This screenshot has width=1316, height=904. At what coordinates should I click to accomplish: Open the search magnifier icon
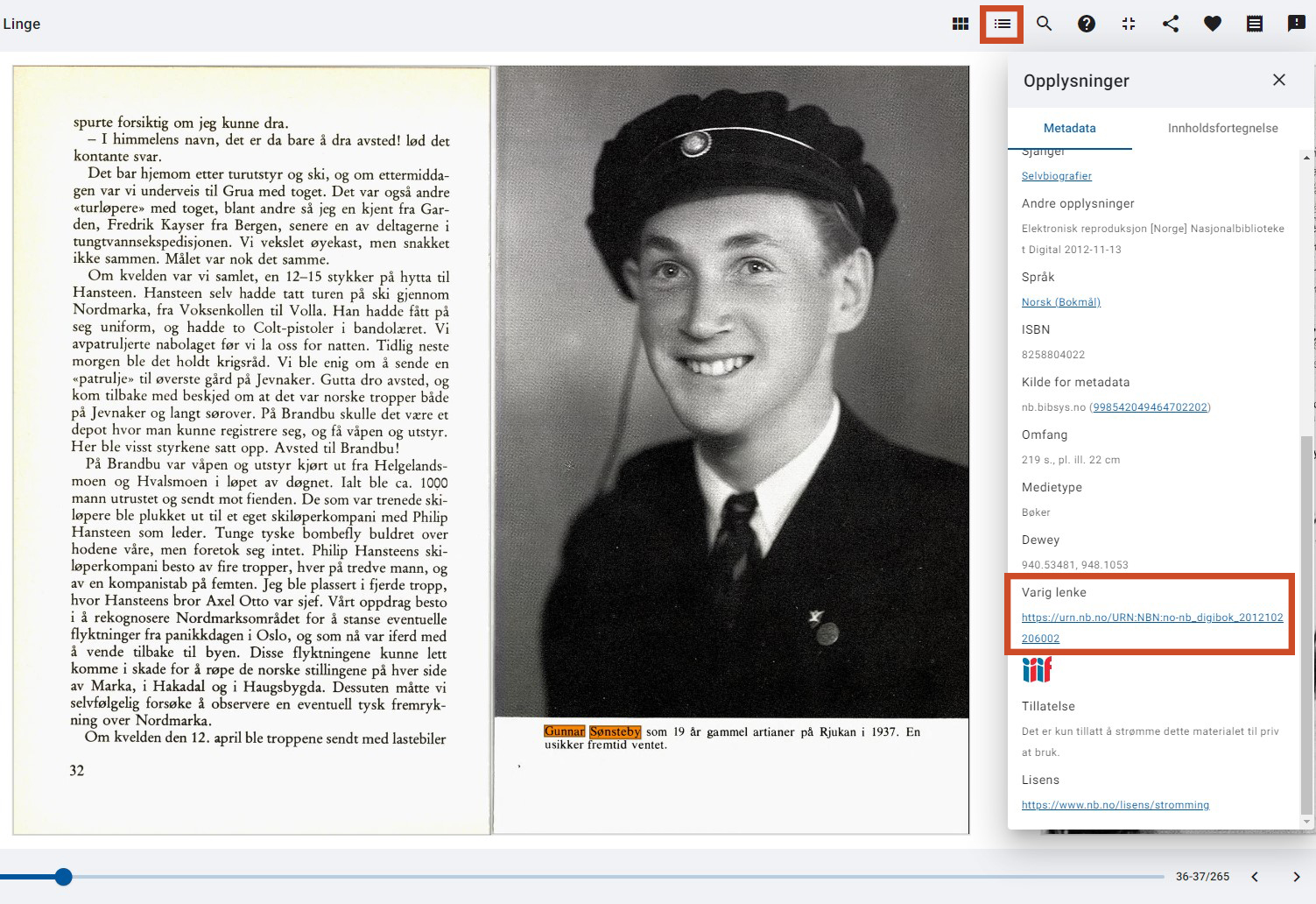point(1045,24)
